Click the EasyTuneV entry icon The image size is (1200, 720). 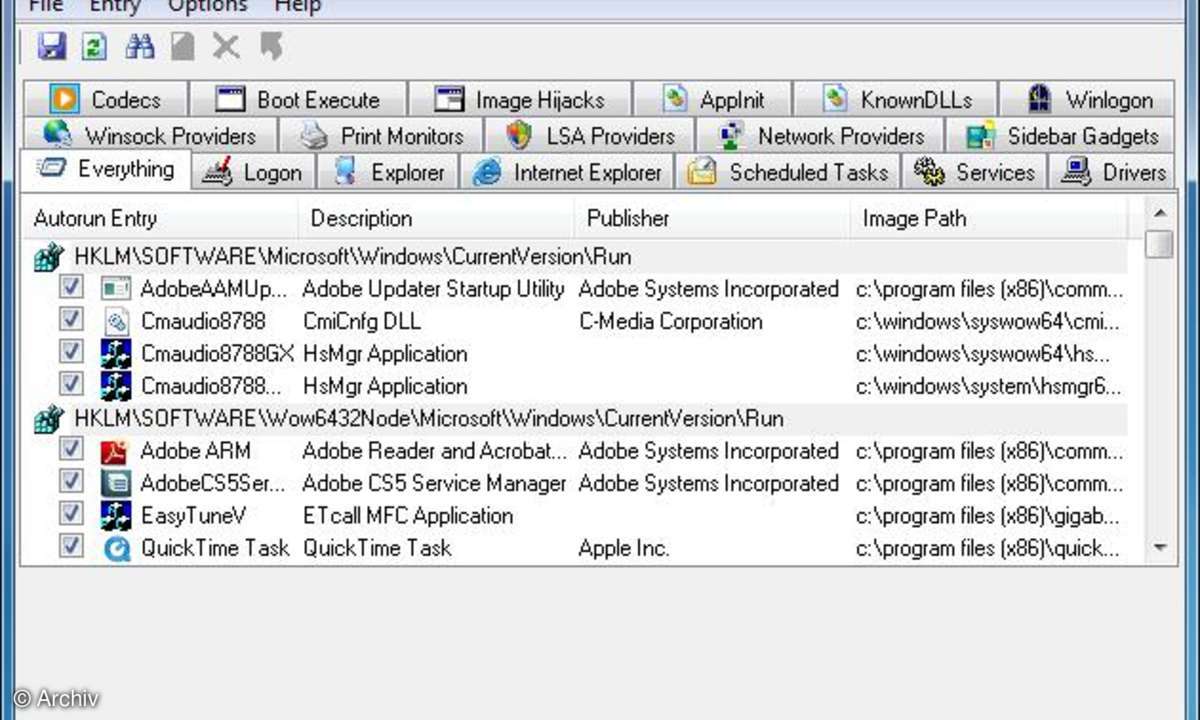[x=116, y=516]
